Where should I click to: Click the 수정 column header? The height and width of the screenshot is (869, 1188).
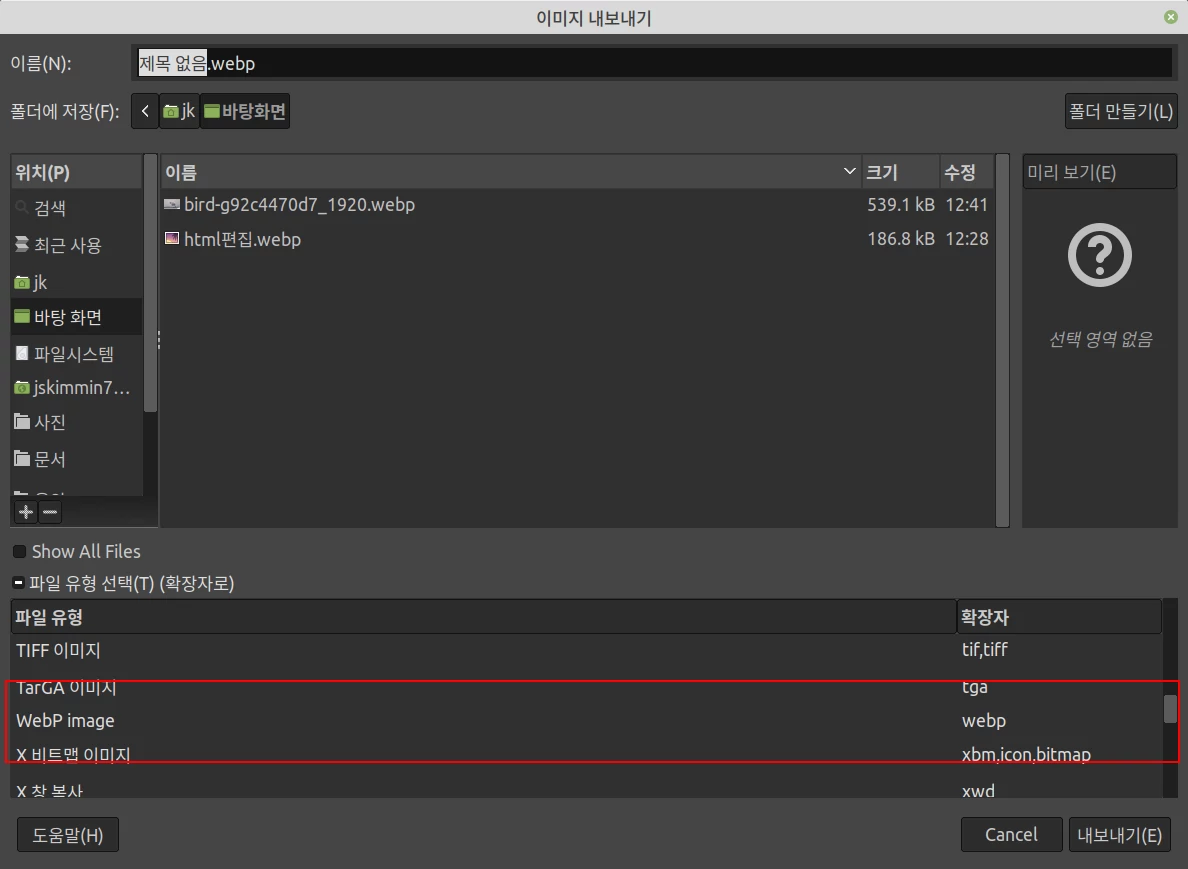tap(963, 171)
